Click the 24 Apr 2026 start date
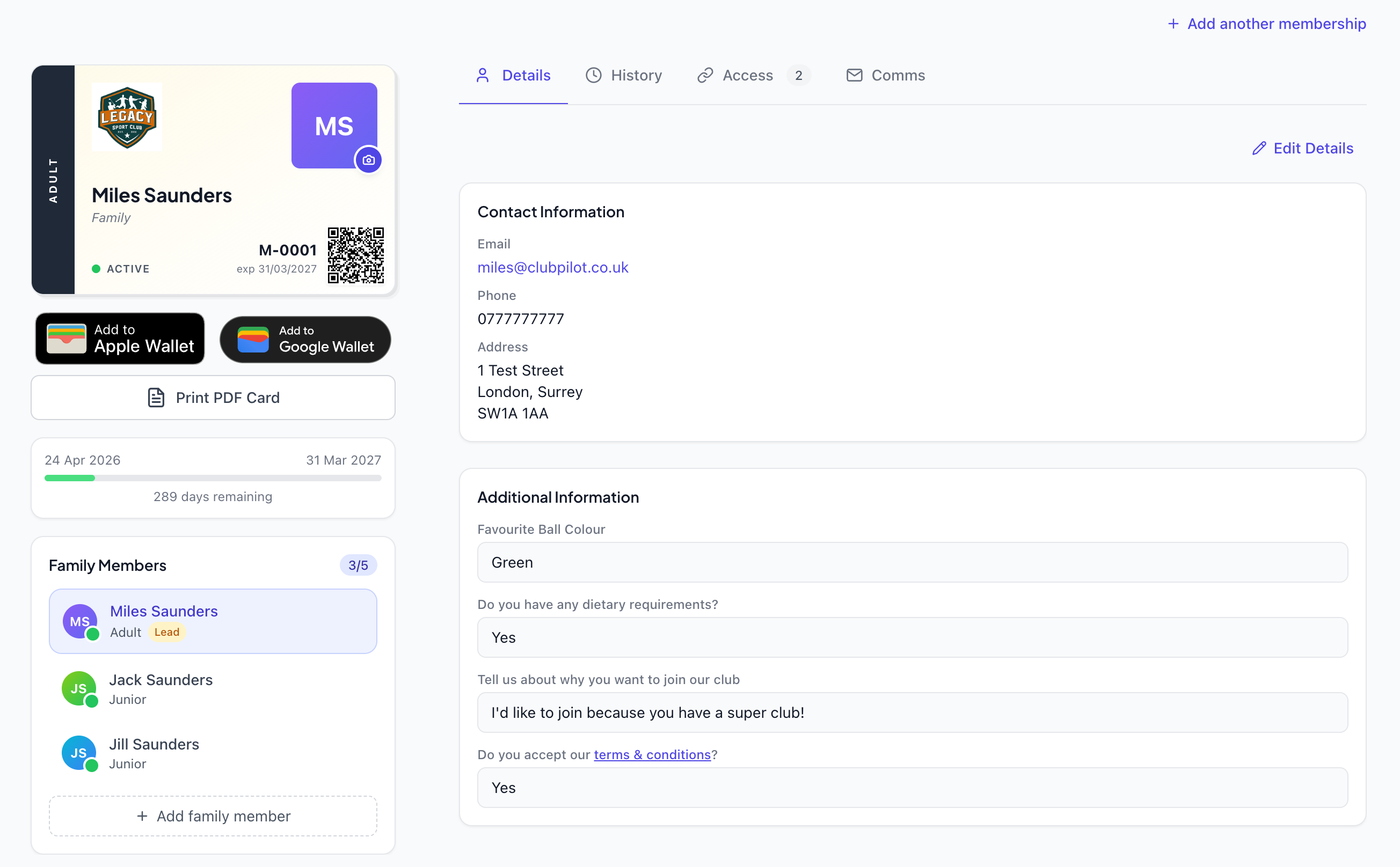 point(83,460)
